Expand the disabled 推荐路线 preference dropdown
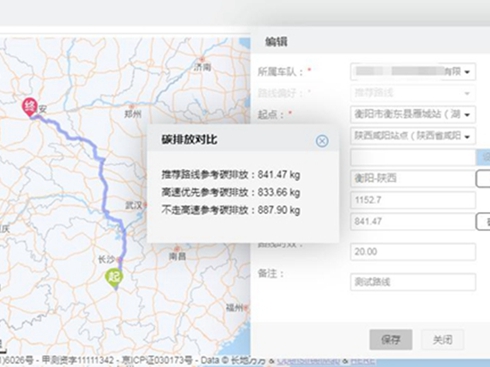 [x=467, y=93]
